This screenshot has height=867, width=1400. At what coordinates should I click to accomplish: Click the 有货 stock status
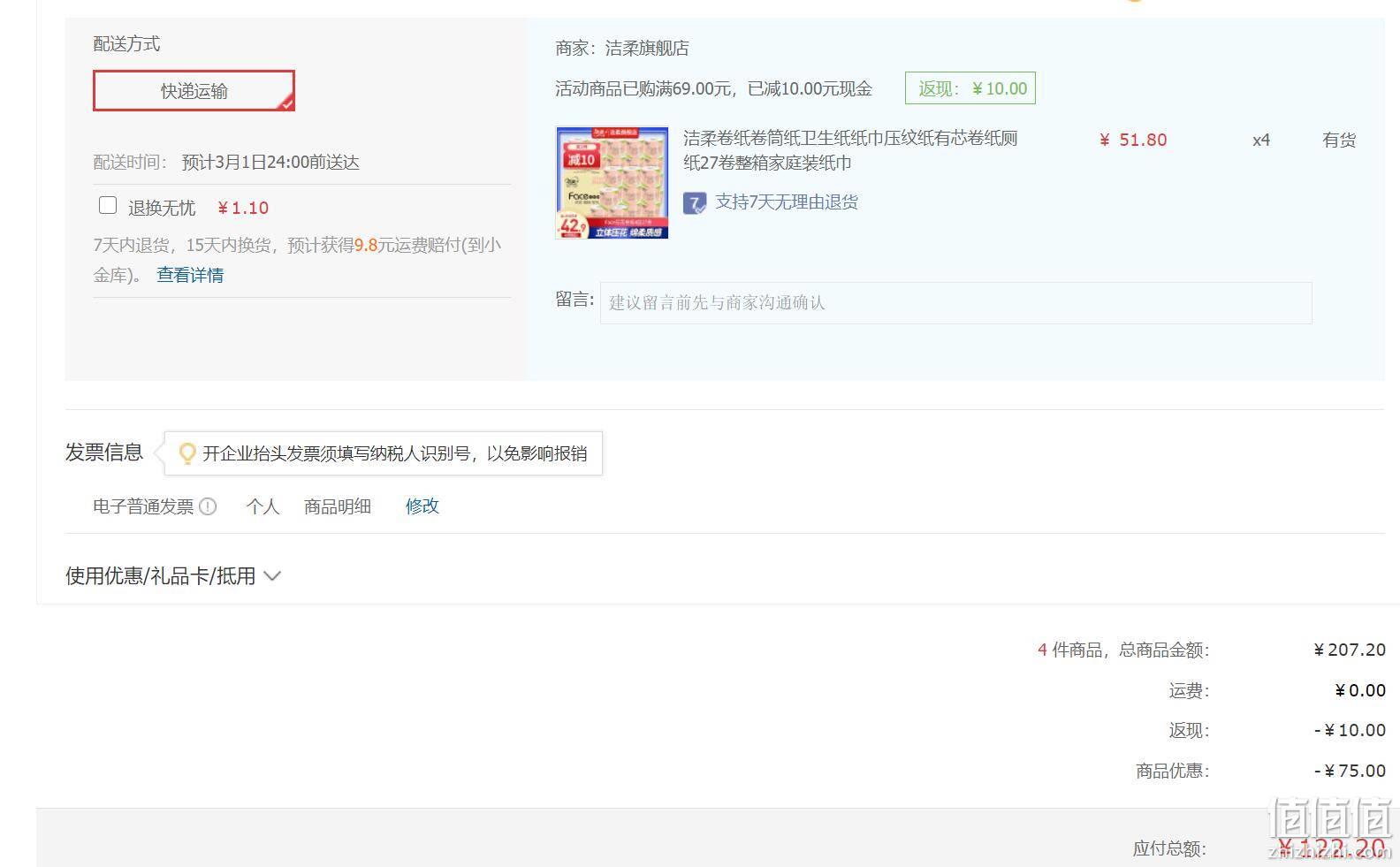click(1339, 140)
